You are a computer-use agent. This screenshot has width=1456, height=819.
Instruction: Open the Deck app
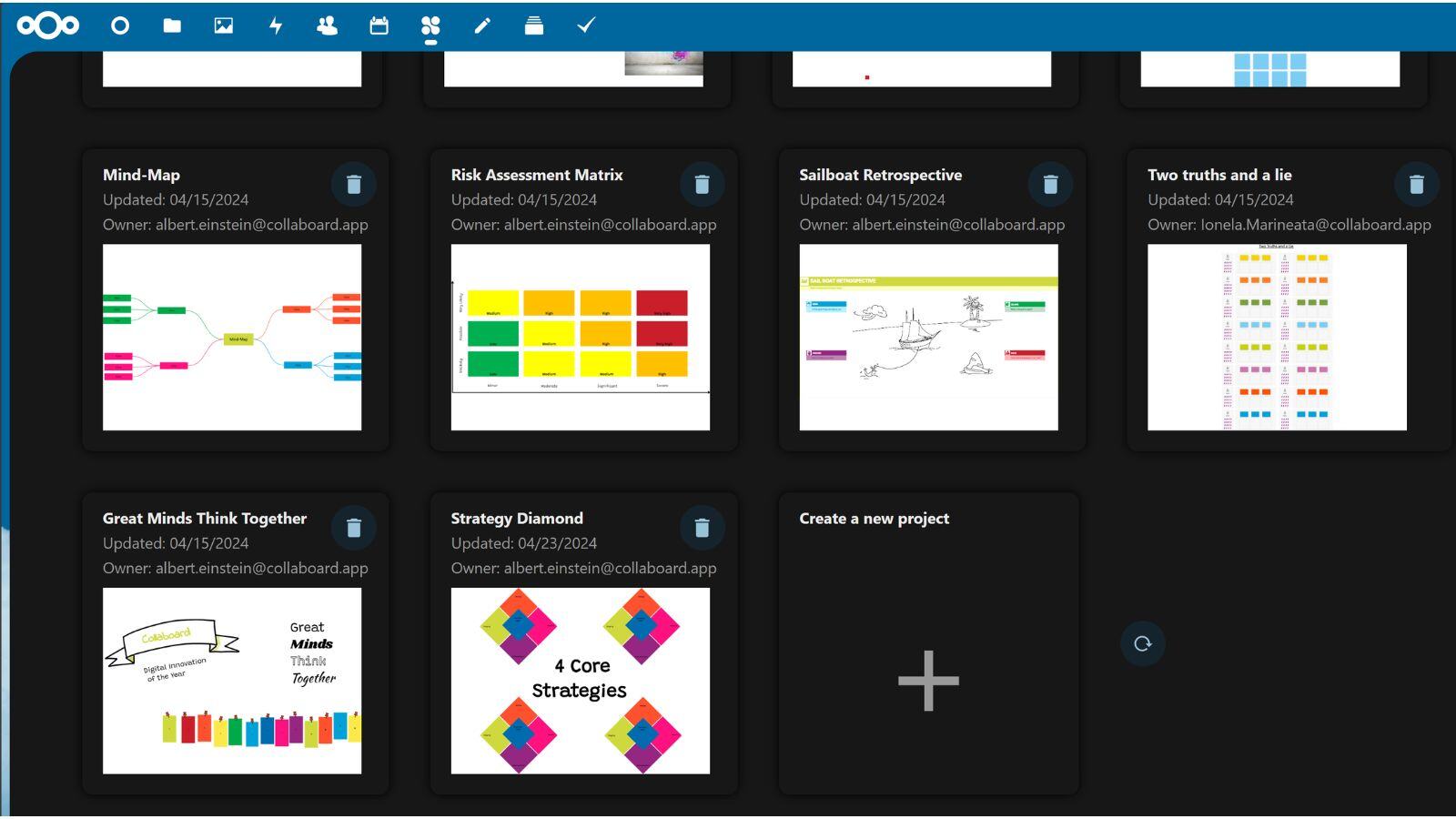point(533,26)
